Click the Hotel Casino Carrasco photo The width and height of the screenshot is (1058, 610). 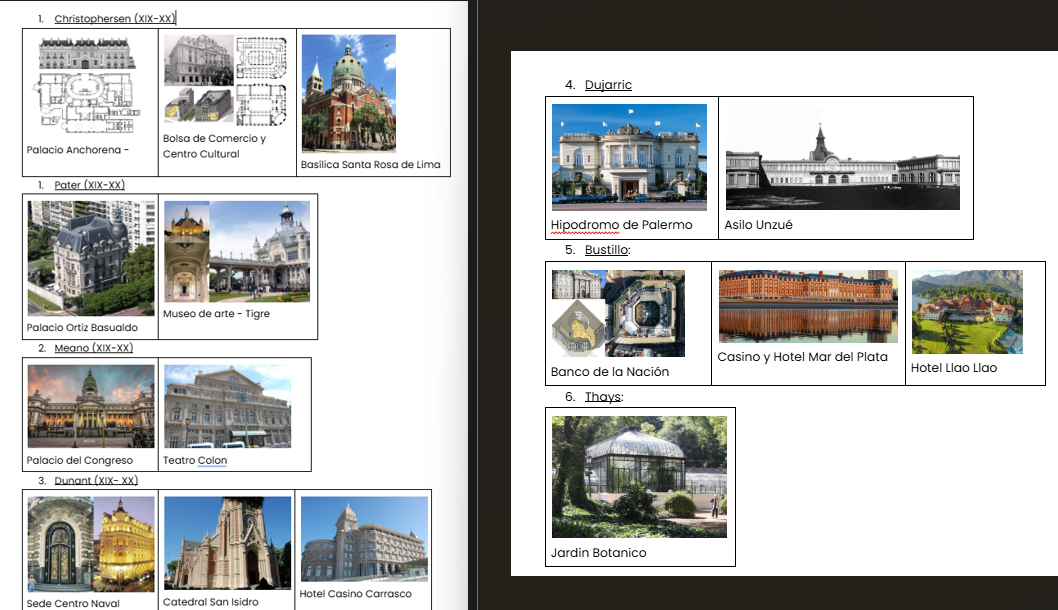[364, 539]
